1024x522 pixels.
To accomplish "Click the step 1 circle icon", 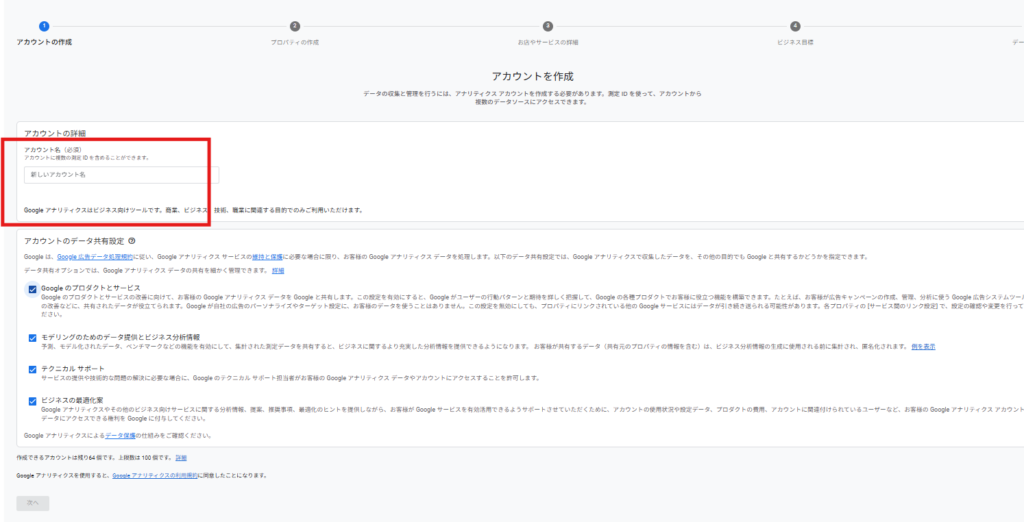I will [43, 26].
